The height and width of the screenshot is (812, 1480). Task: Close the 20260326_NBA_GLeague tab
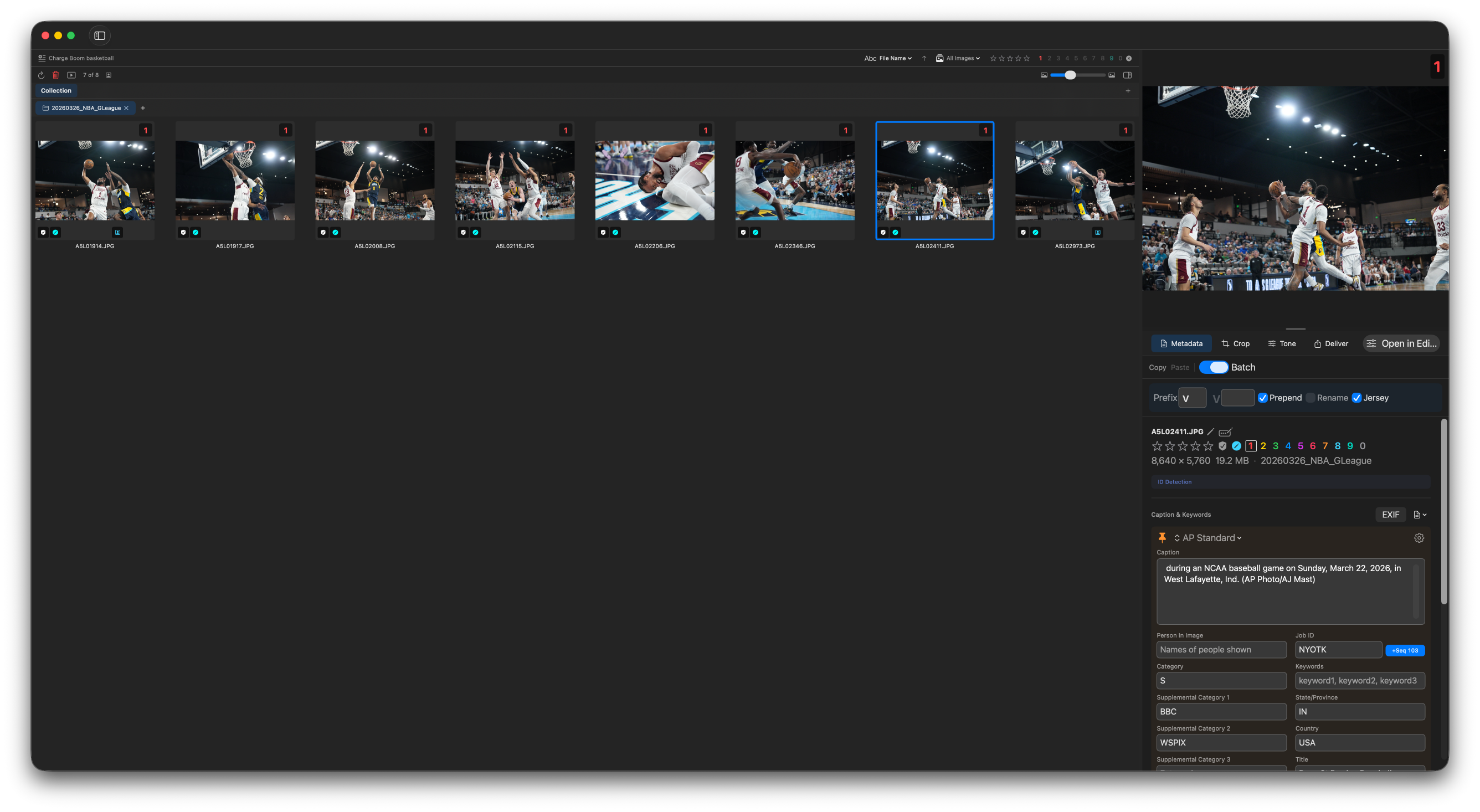click(x=126, y=108)
